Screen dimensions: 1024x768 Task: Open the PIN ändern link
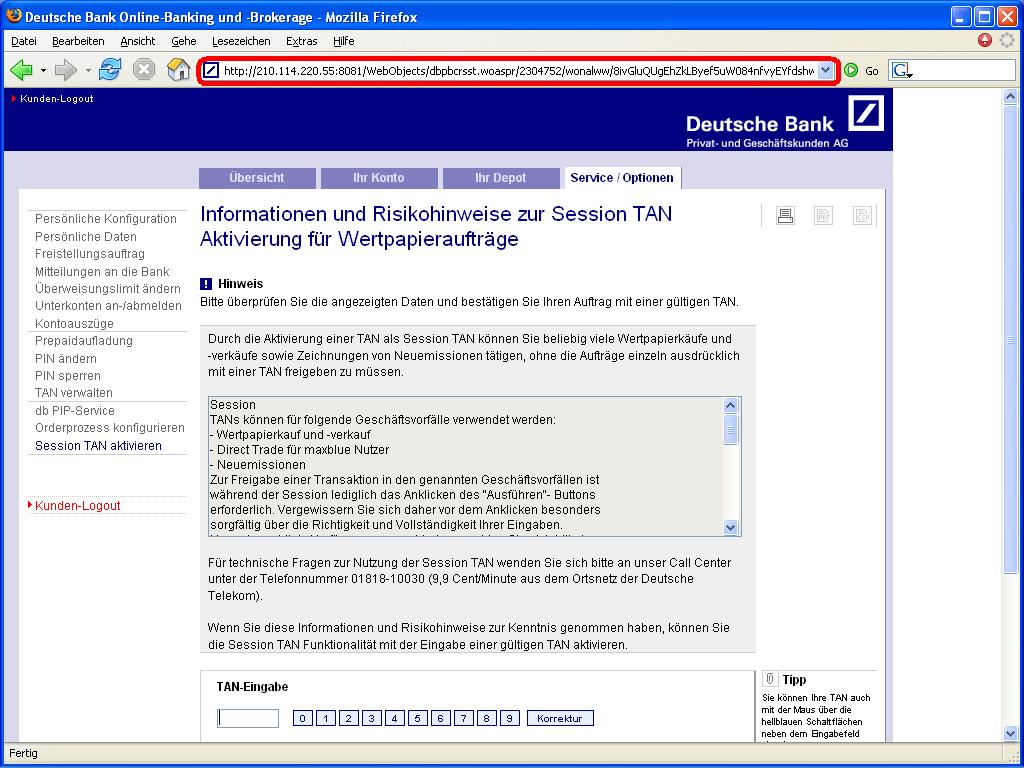pos(66,359)
